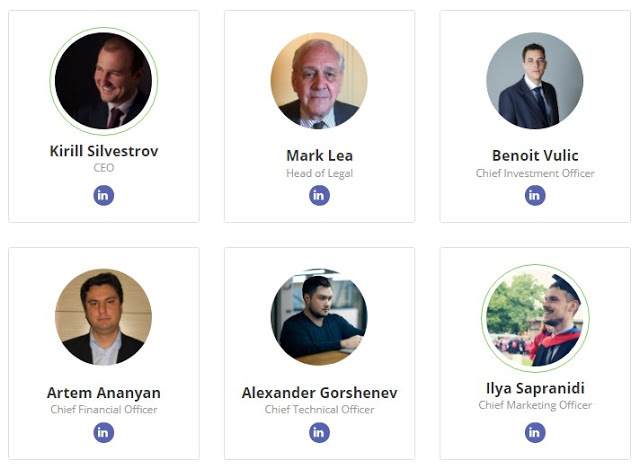Screen dimensions: 640x469
Task: Open the LinkedIn icon under Alexander Gorshenev
Action: (319, 432)
